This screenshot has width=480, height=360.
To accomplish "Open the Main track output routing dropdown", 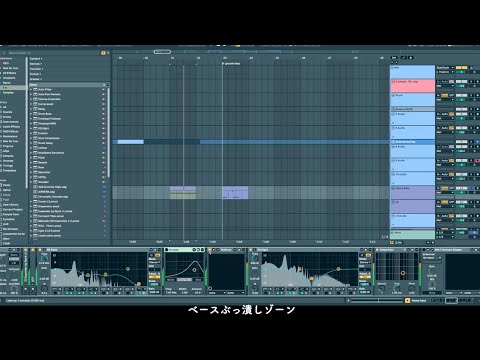I will point(445,237).
